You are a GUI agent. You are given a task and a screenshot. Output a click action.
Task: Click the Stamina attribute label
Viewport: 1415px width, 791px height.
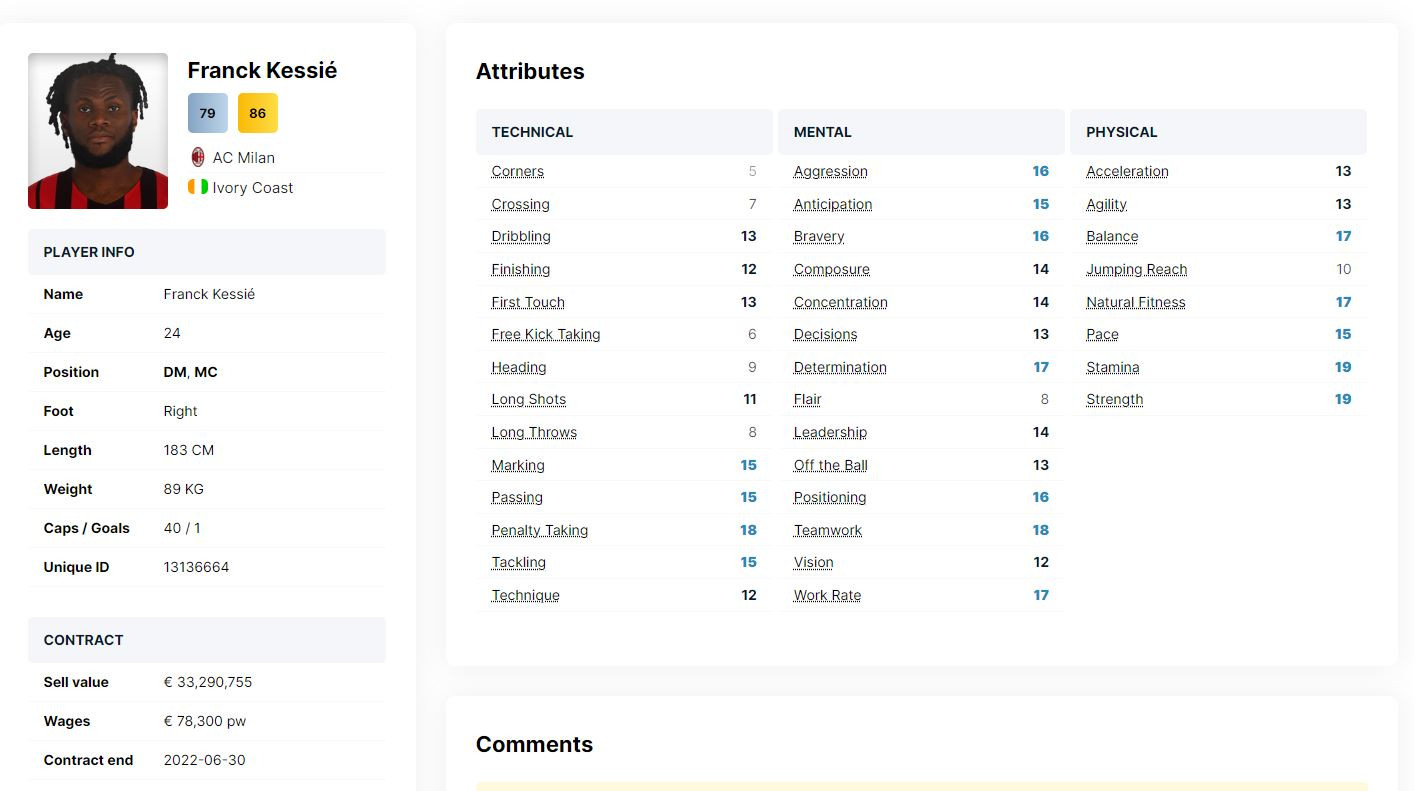1112,367
